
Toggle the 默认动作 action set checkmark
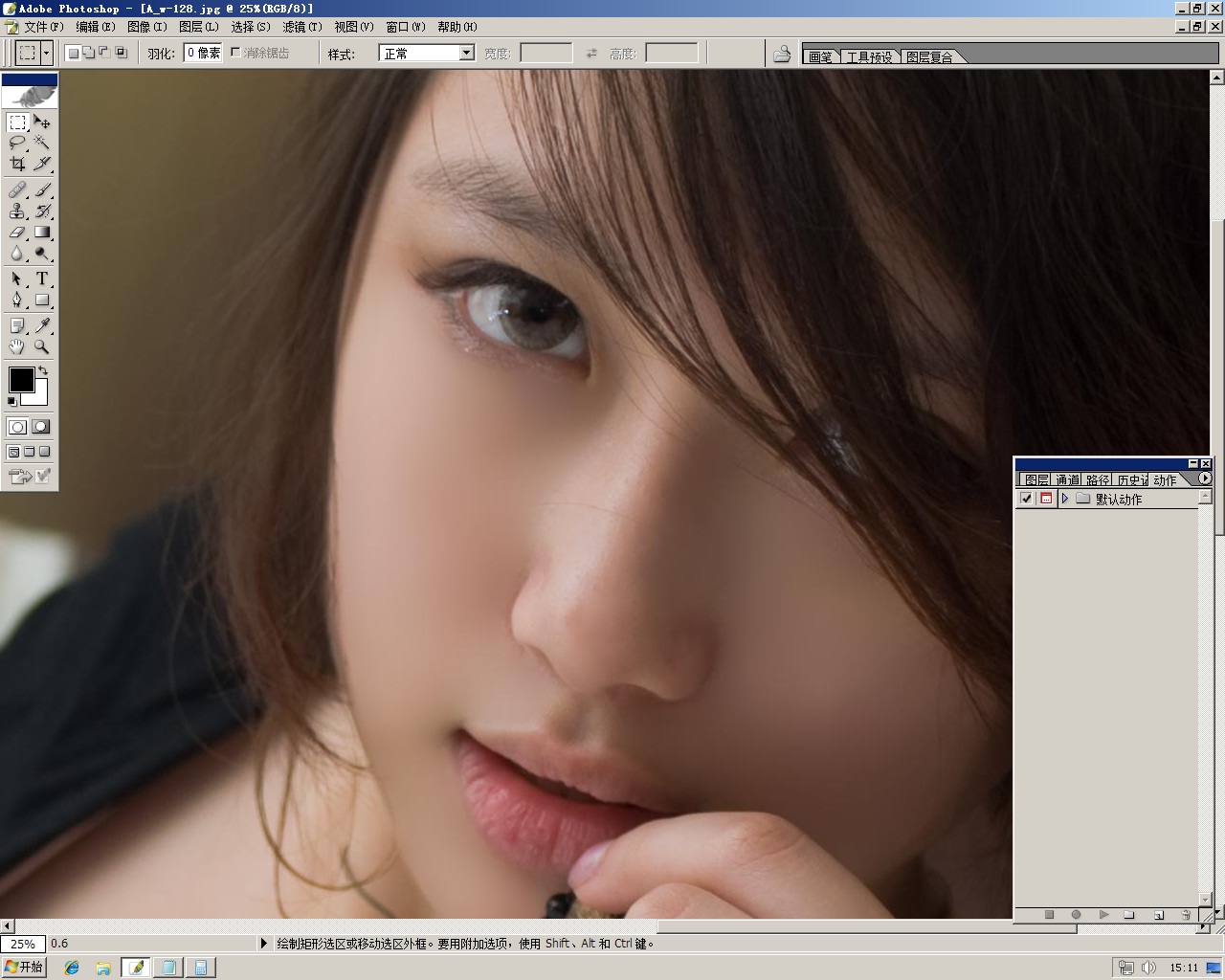[1027, 499]
